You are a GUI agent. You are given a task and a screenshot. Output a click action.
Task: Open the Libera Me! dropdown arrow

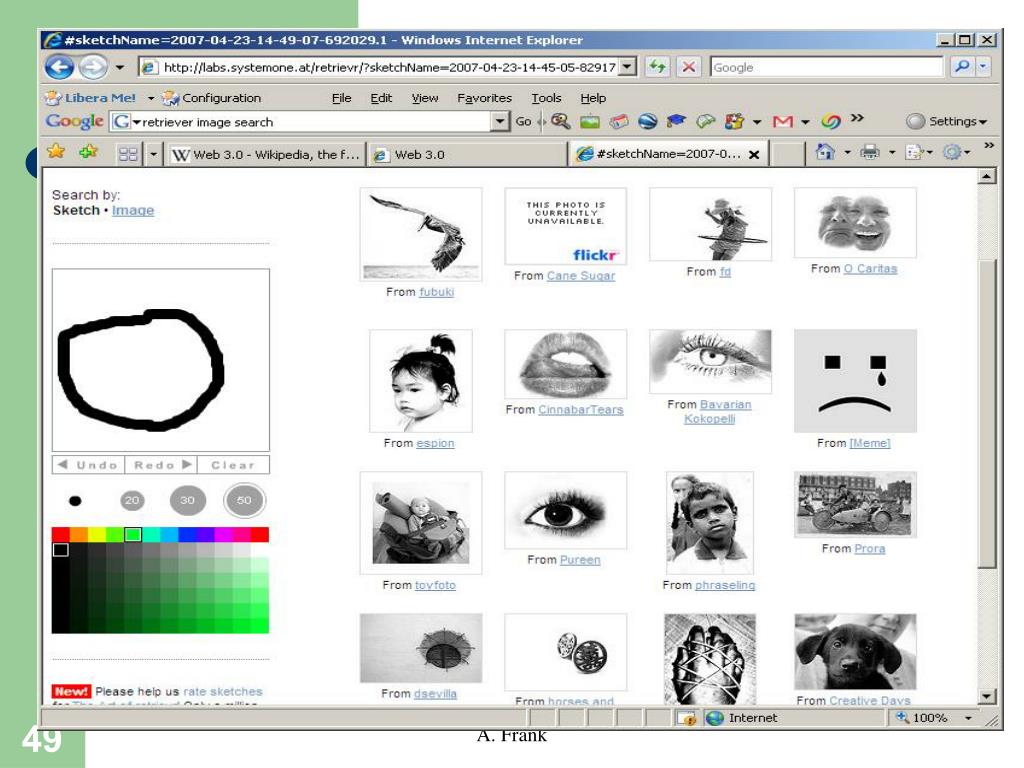point(150,99)
